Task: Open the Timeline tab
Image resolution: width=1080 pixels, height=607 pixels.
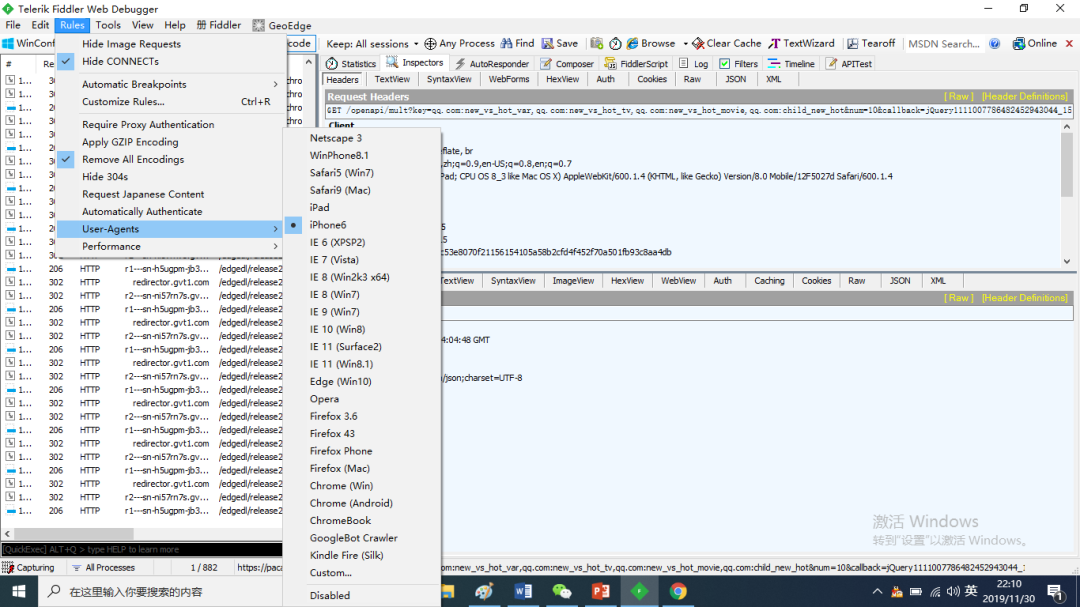Action: tap(791, 63)
